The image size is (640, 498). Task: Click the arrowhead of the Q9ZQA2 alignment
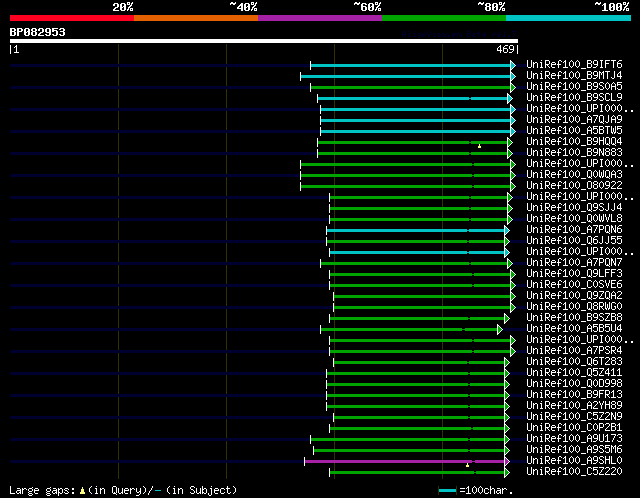513,296
